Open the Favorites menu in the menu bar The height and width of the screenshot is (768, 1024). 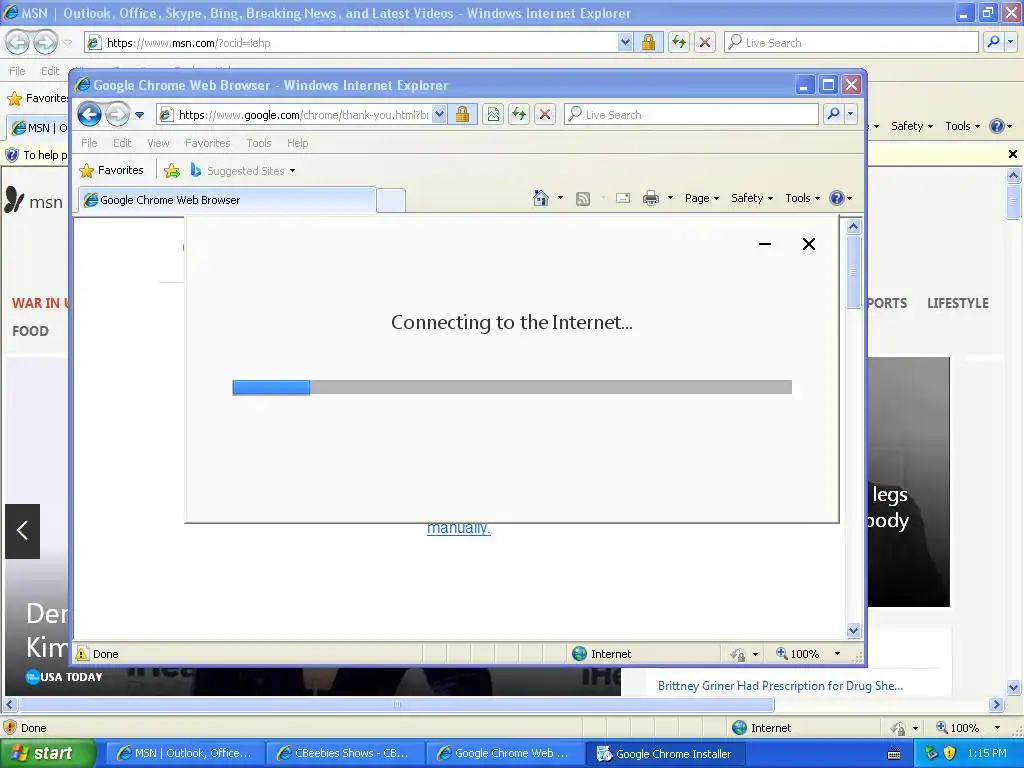[x=208, y=143]
